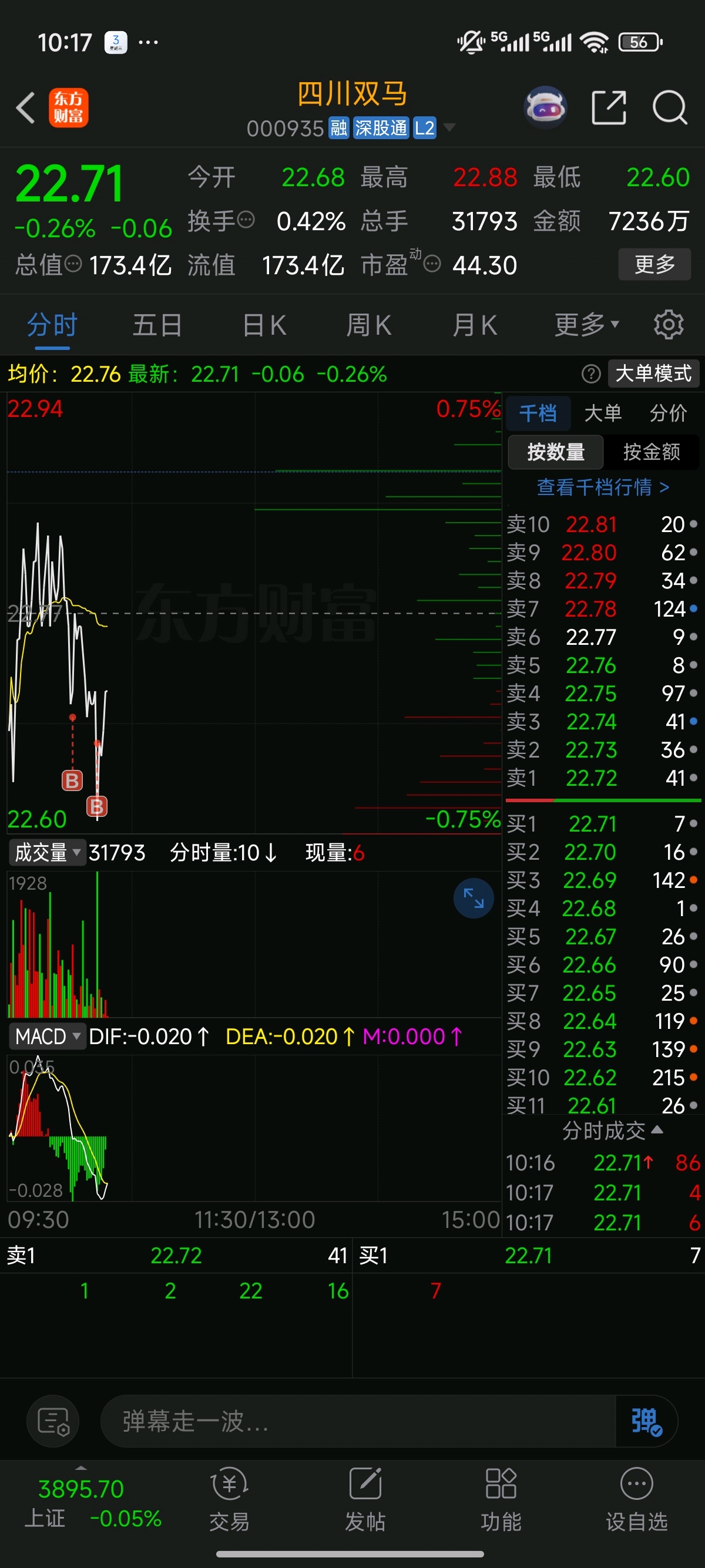
Task: Tap the first B buy marker
Action: pos(72,780)
